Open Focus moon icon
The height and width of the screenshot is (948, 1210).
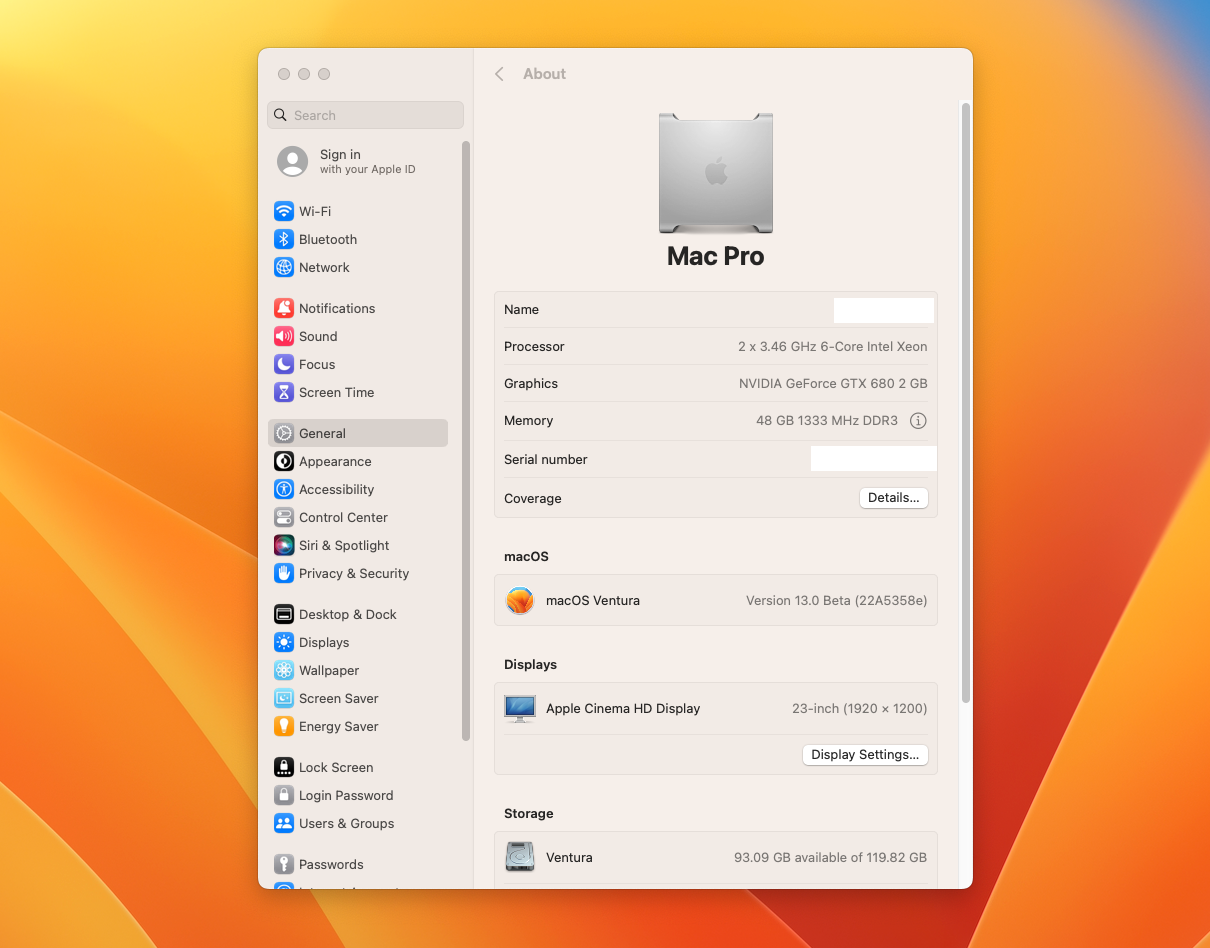[x=284, y=364]
